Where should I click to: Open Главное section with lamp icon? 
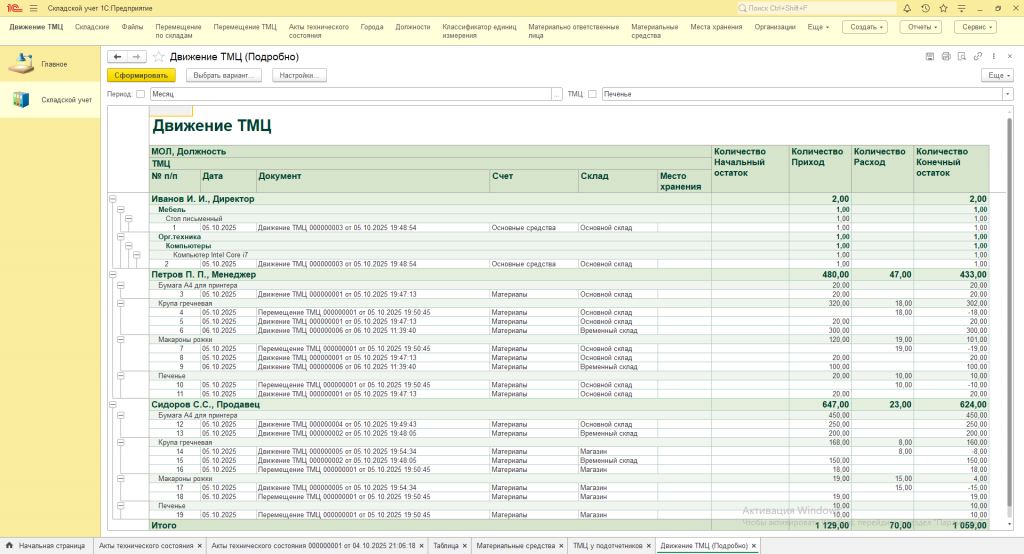pyautogui.click(x=21, y=63)
